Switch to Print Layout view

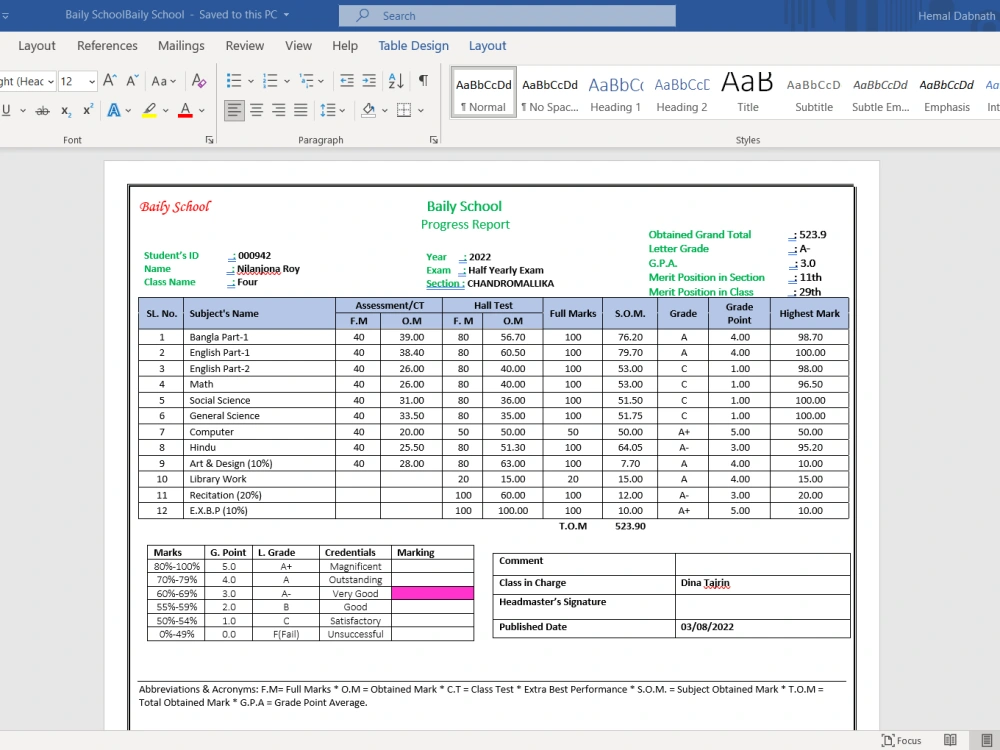pyautogui.click(x=987, y=740)
